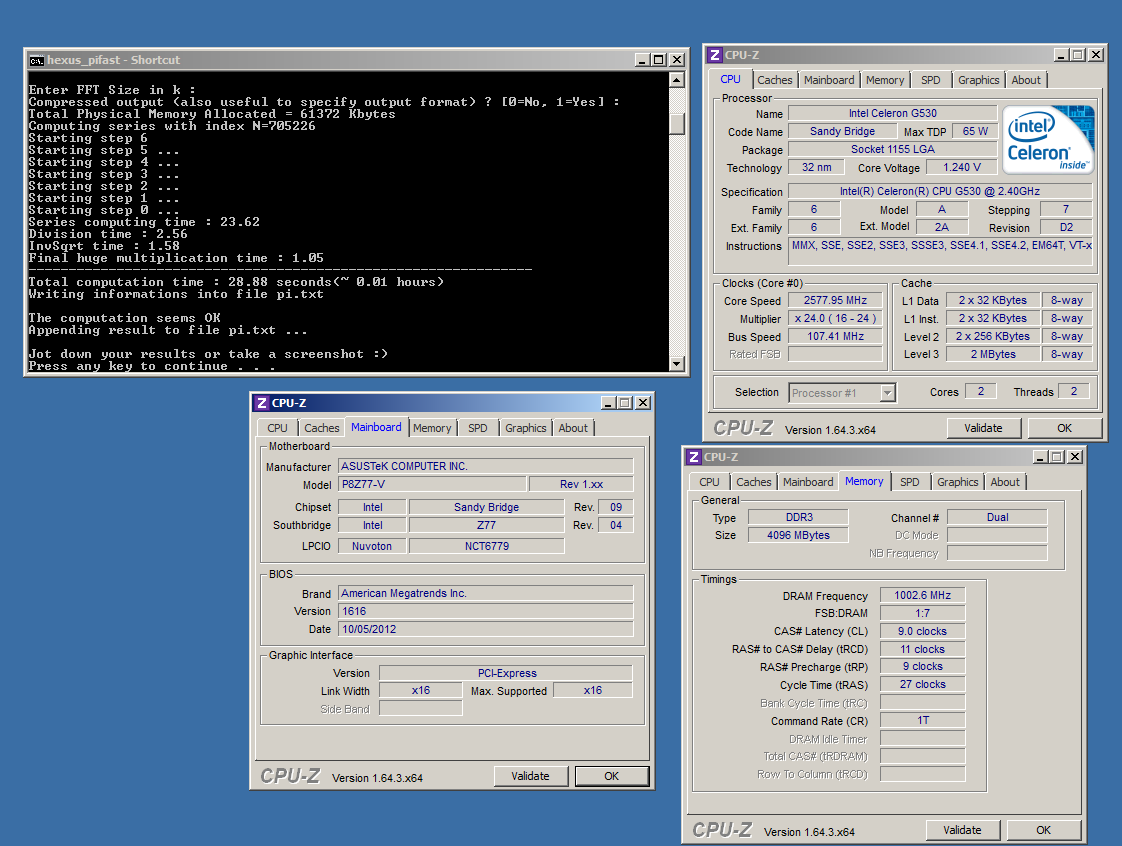This screenshot has height=846, width=1122.
Task: Click the ASUSTeK COMPUTER INC. manufacturer field
Action: 486,467
